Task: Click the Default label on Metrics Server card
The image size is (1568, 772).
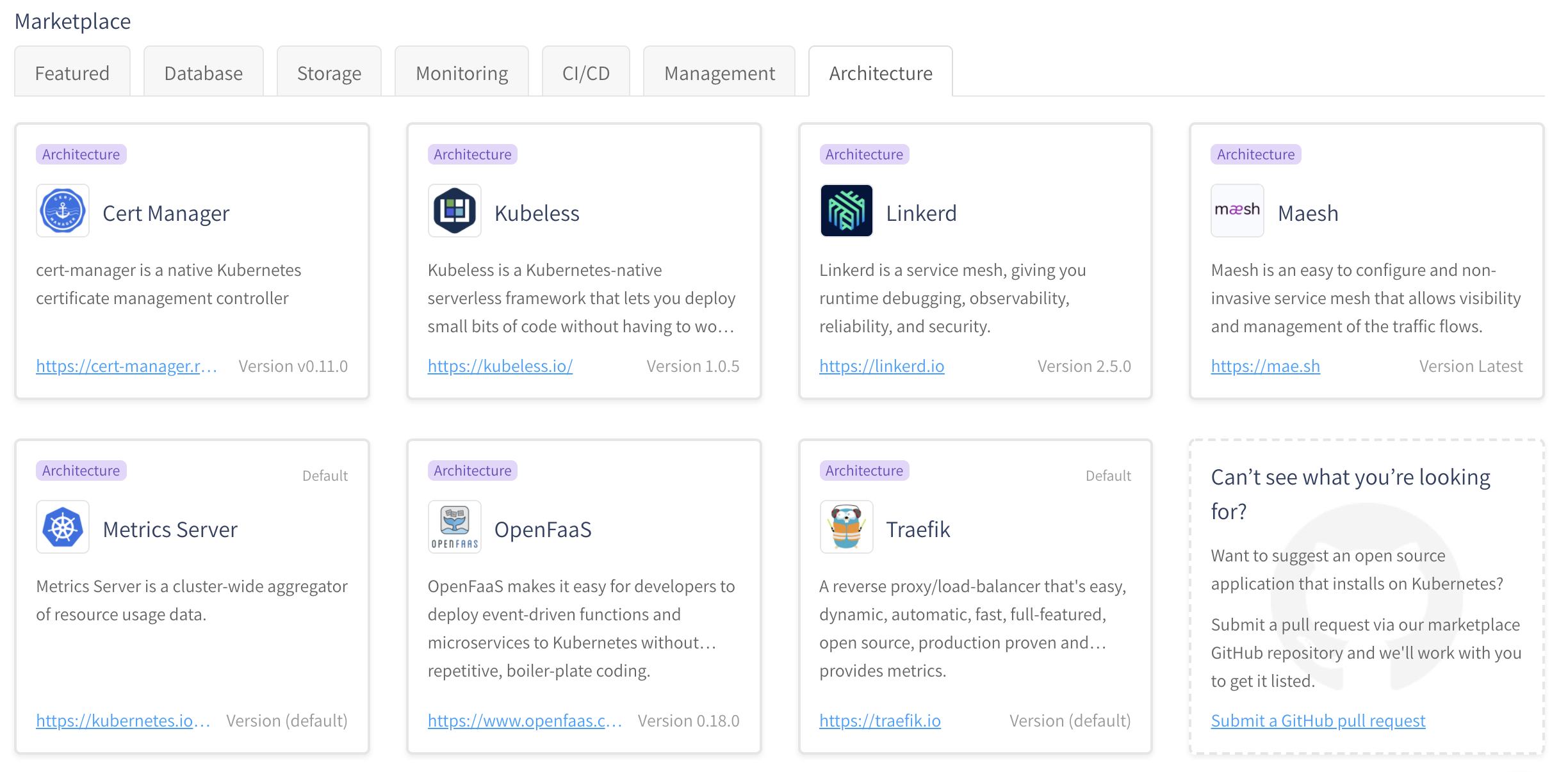Action: coord(325,476)
